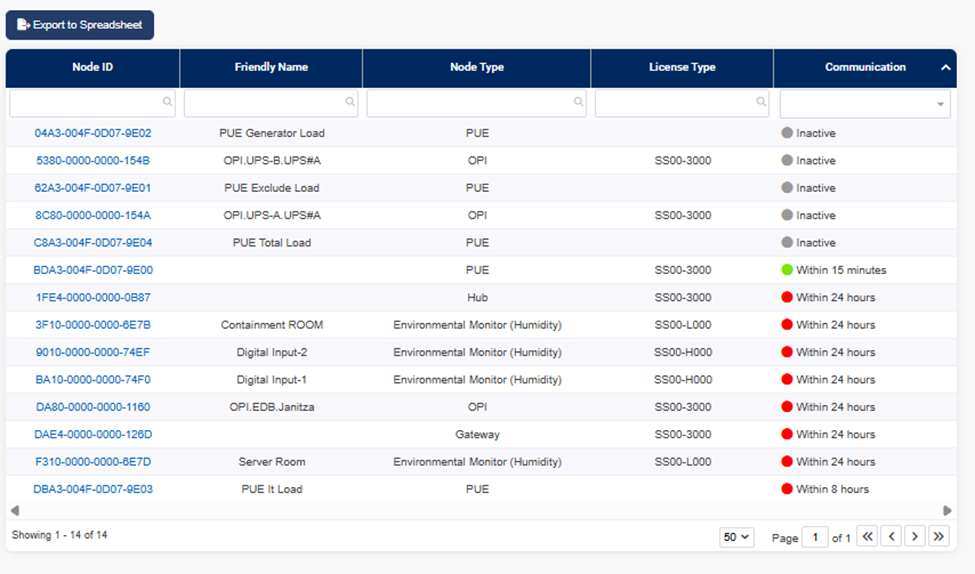Screen dimensions: 975x574
Task: Click the Export to Spreadsheet button
Action: click(x=80, y=25)
